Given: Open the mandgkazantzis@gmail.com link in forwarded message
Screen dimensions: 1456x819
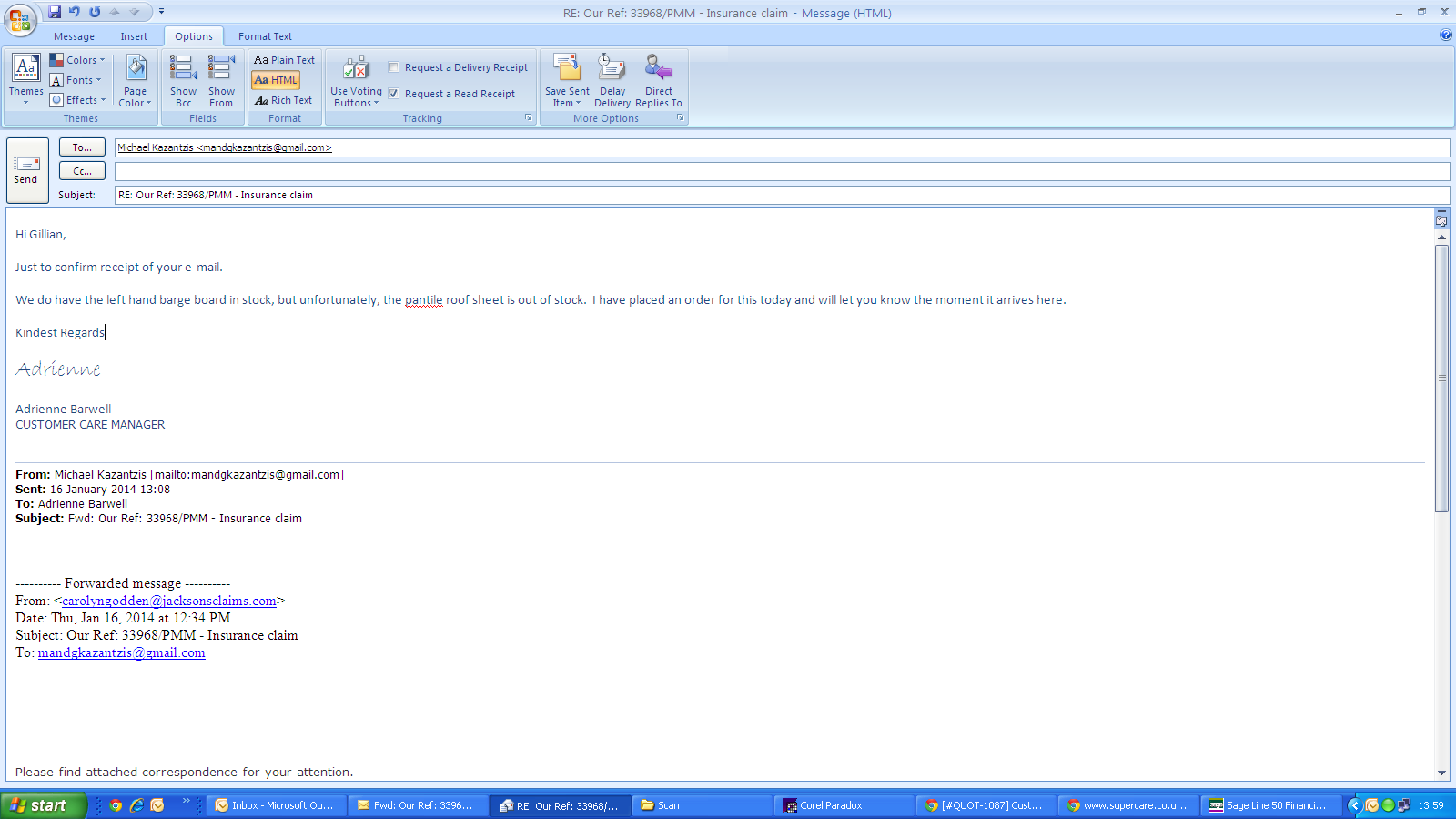Looking at the screenshot, I should click(121, 652).
